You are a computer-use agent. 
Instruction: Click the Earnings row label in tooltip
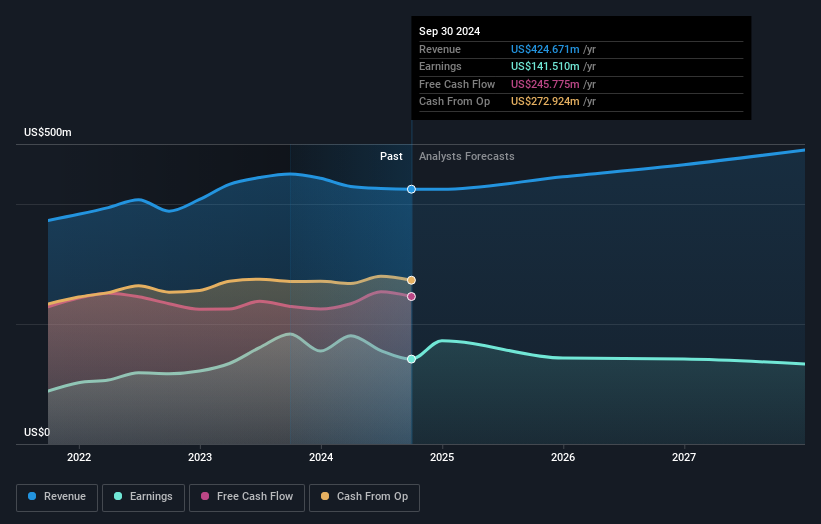[440, 66]
